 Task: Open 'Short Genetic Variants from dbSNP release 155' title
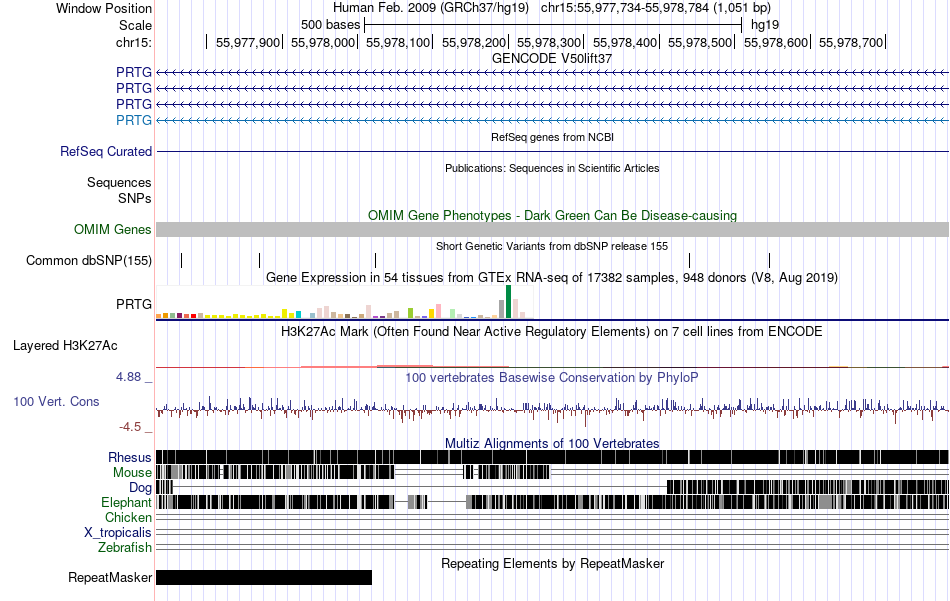pos(552,247)
